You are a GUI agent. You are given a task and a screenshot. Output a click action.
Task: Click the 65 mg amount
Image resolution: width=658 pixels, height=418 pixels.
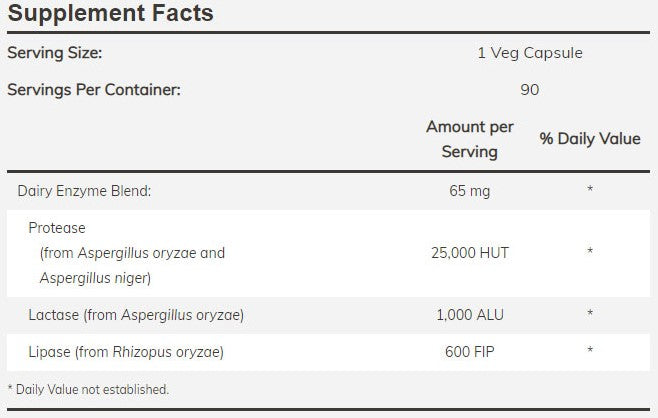469,189
